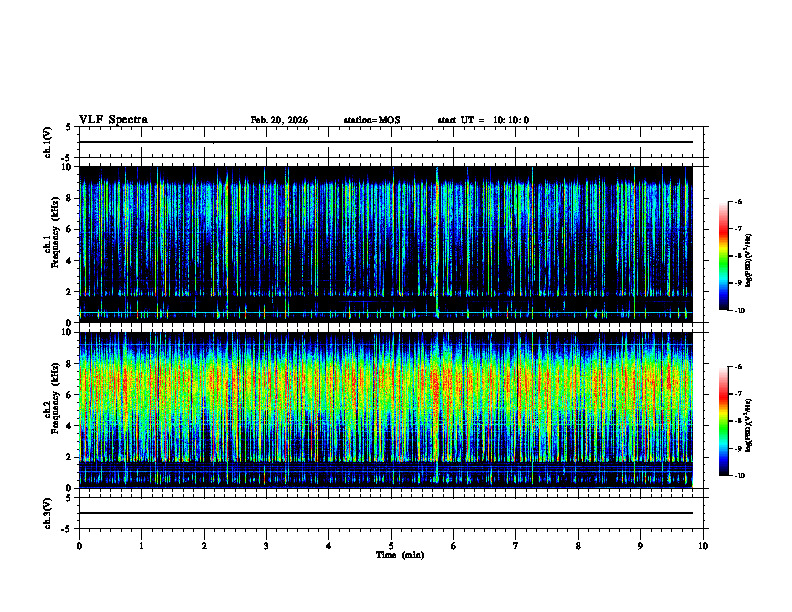This screenshot has width=792, height=612.
Task: Click the ch.1 colorbar log(PSD) unit label
Action: [x=748, y=261]
